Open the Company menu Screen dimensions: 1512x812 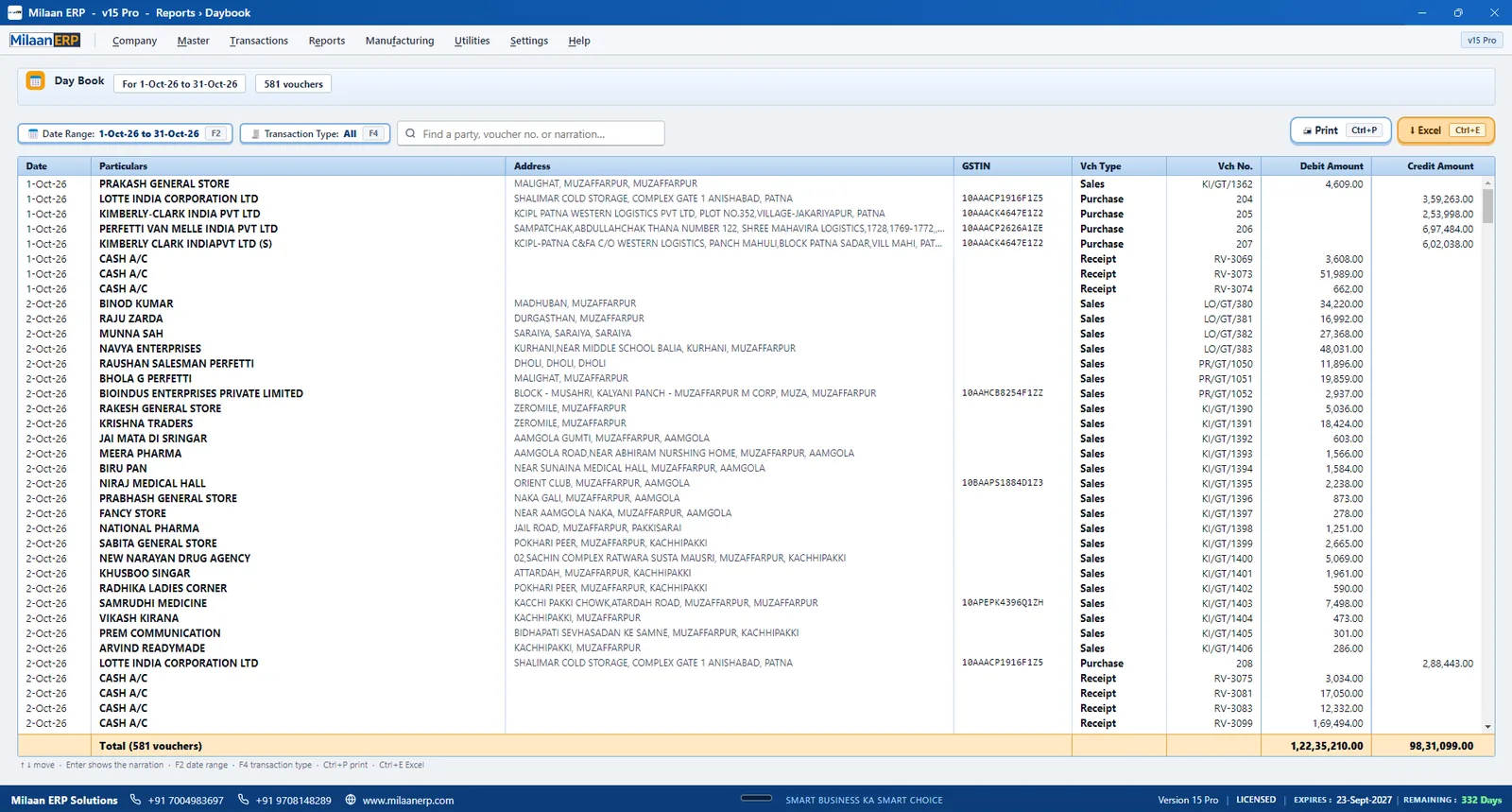(134, 41)
